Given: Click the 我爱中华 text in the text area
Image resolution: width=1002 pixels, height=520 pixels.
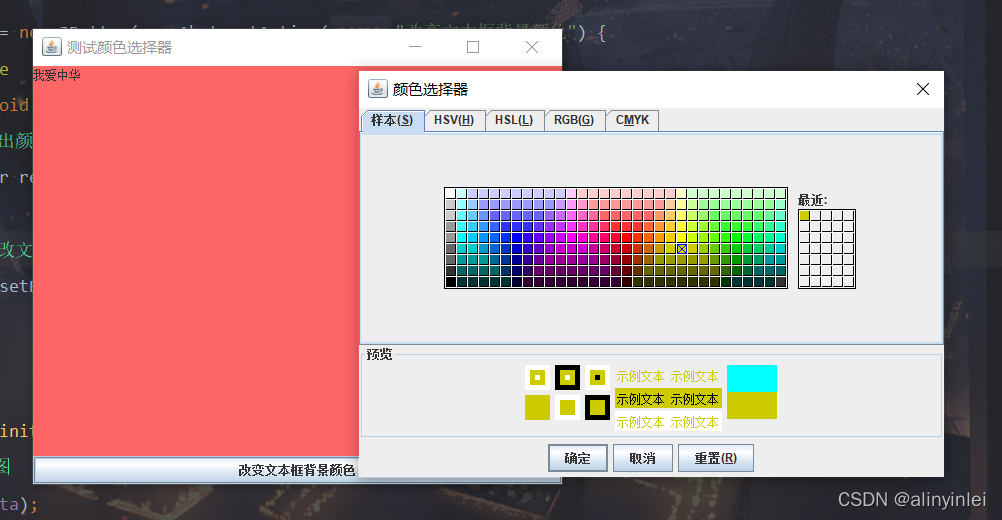Looking at the screenshot, I should pos(57,75).
